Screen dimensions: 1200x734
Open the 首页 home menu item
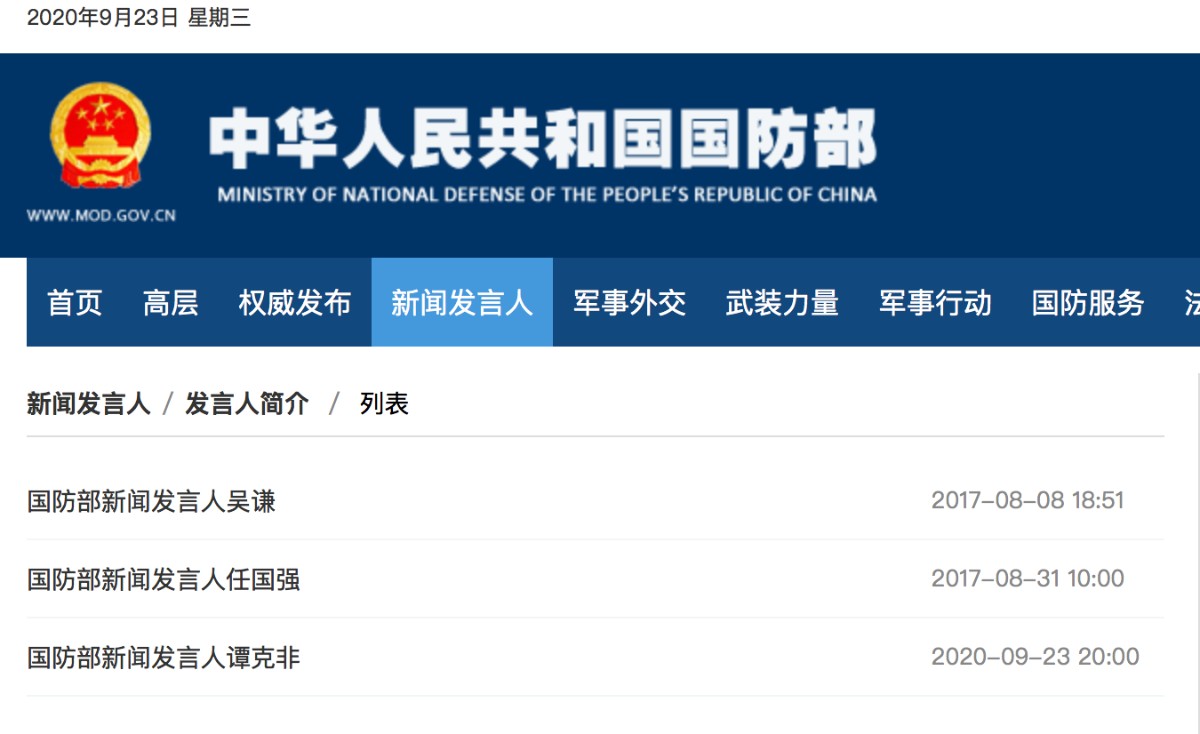[x=75, y=303]
